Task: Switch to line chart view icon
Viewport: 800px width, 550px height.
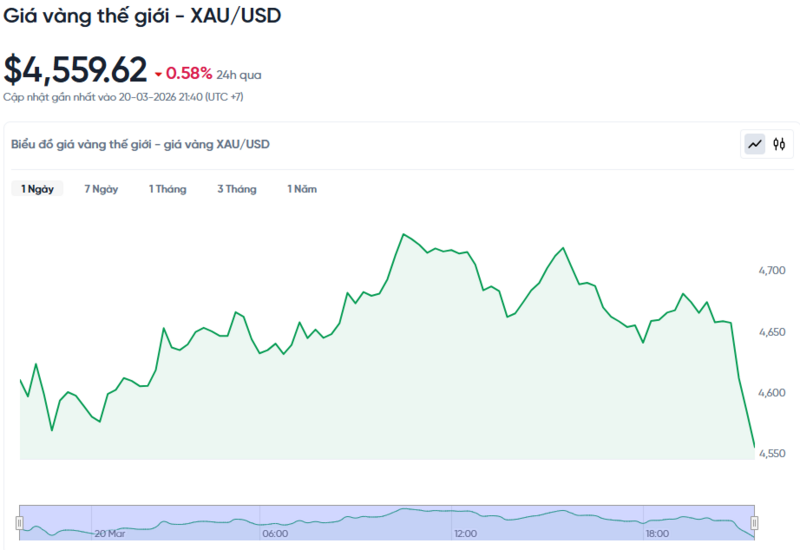Action: tap(754, 145)
